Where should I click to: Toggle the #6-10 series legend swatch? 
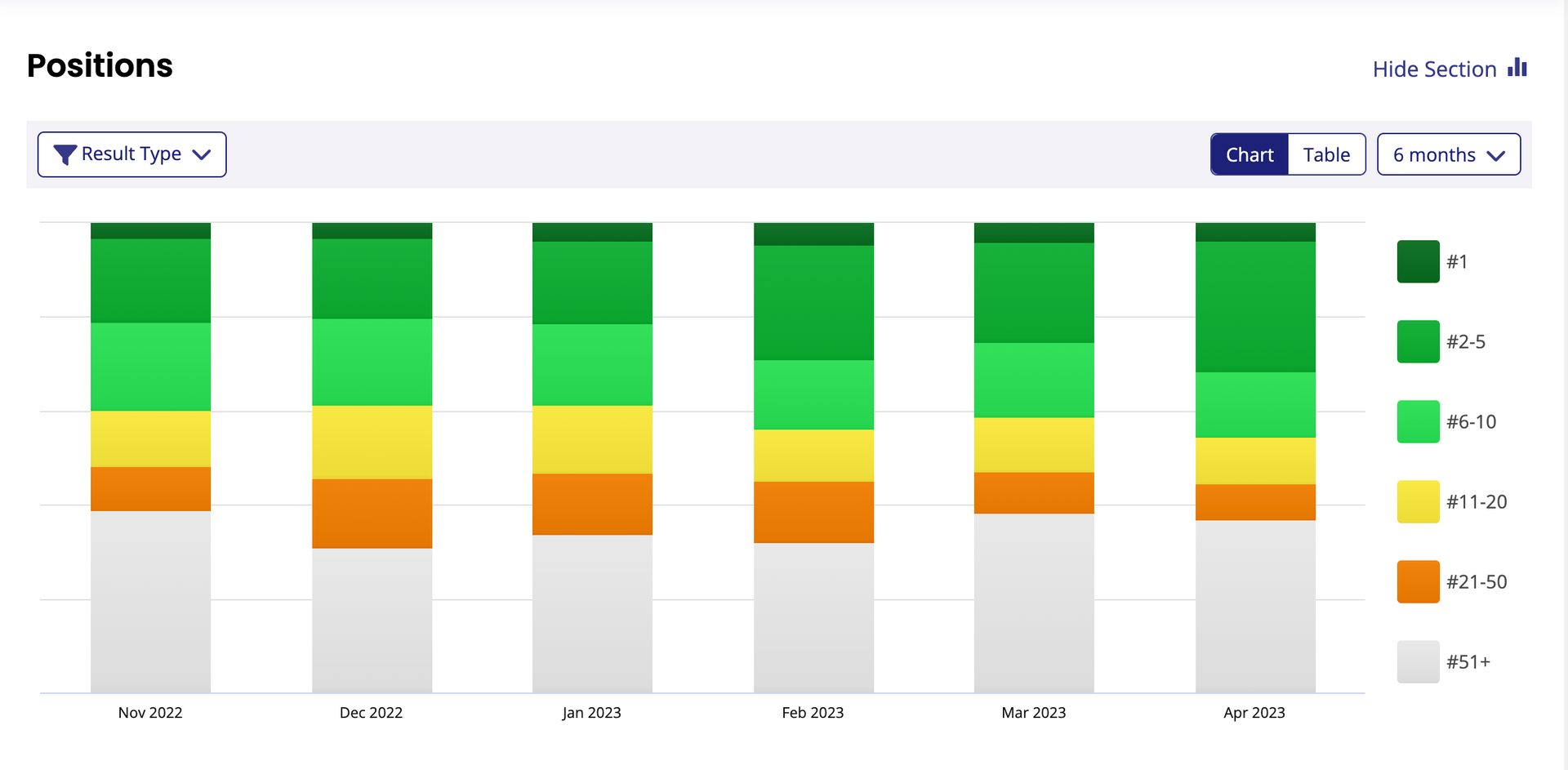[x=1418, y=421]
